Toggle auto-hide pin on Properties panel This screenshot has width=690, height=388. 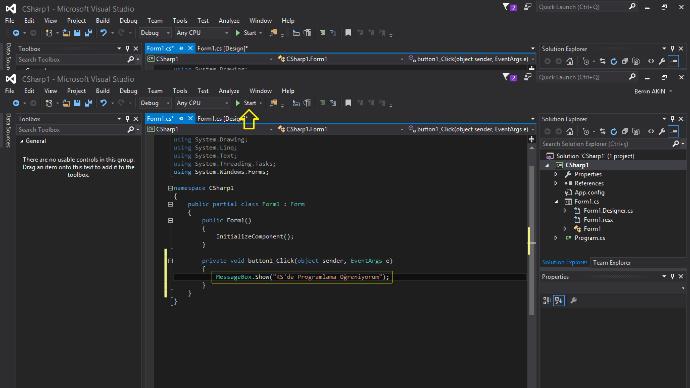tap(672, 277)
